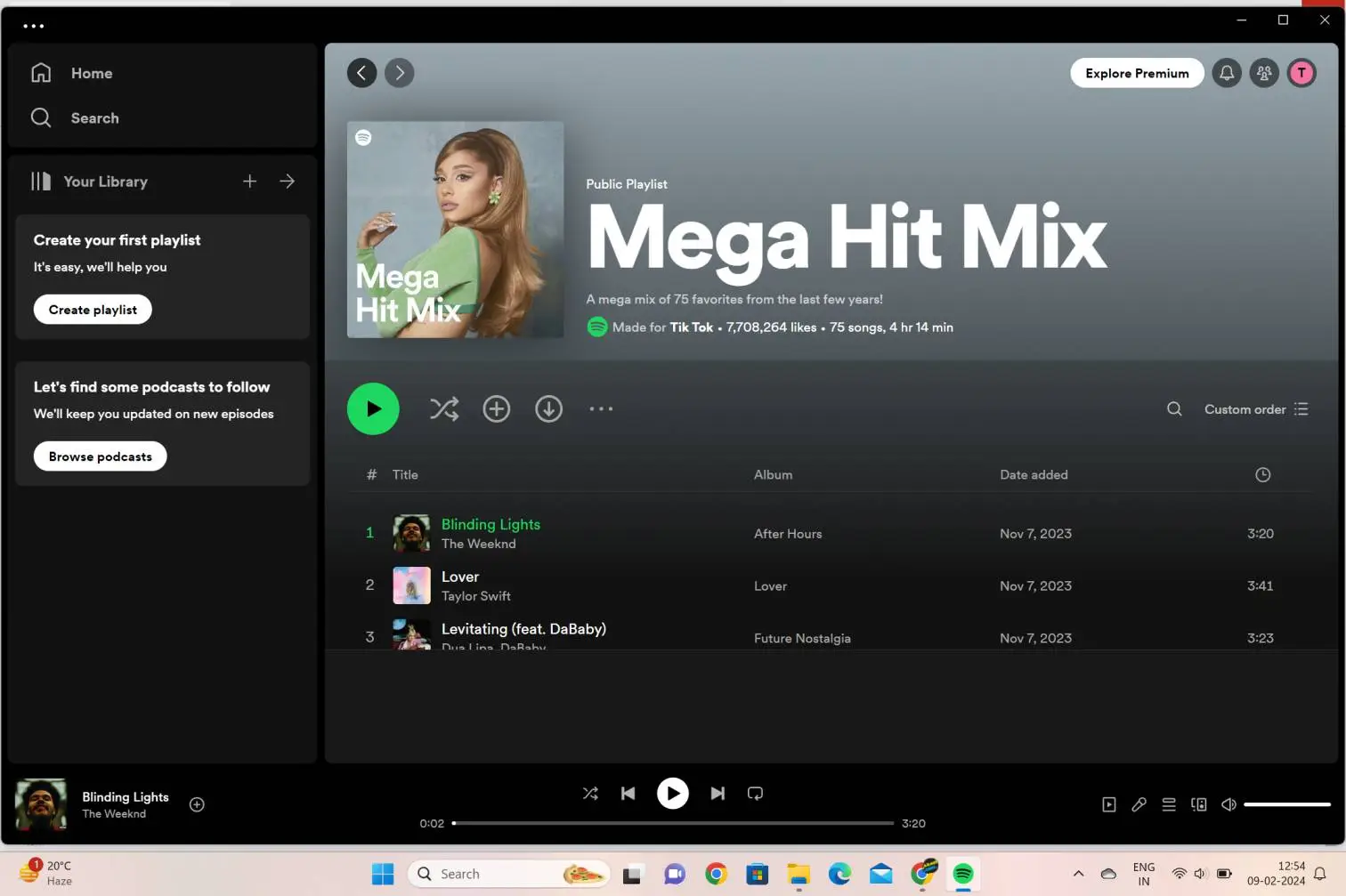Click Explore Premium button
The height and width of the screenshot is (896, 1346).
1137,73
